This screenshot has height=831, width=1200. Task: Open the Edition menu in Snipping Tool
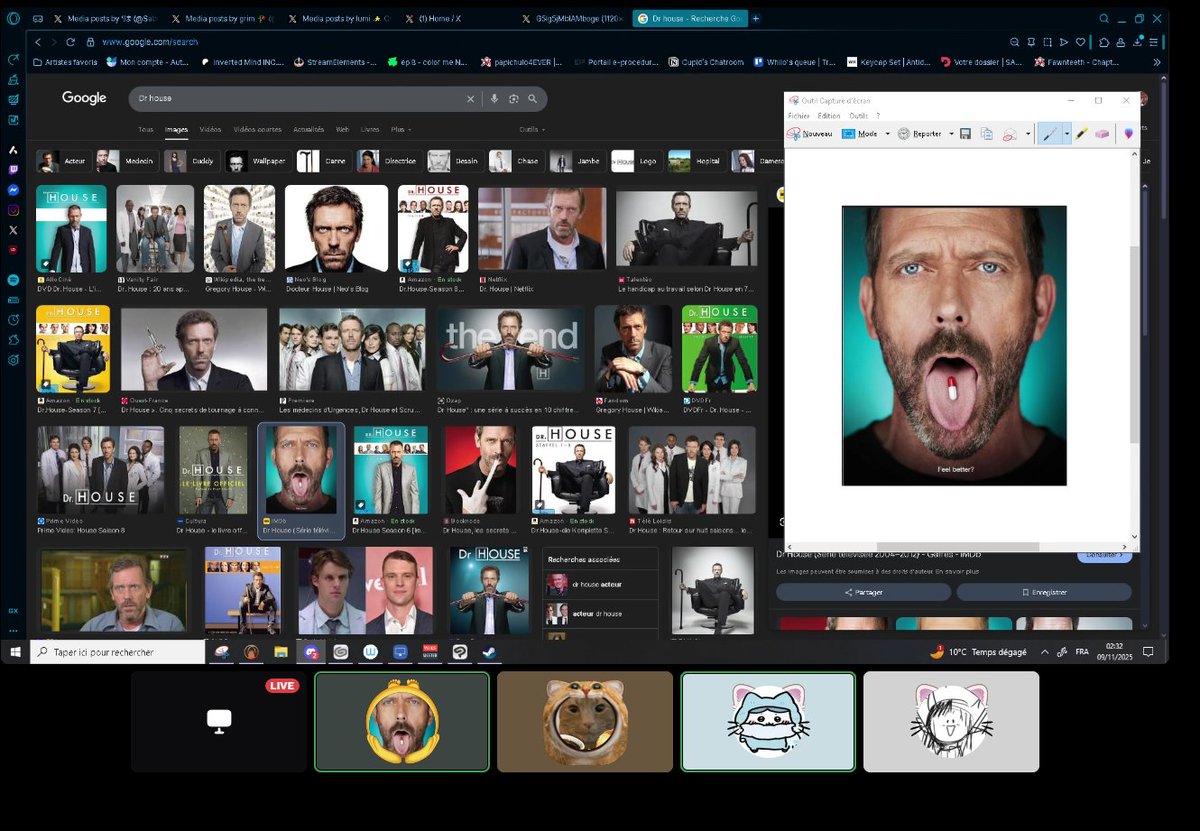[828, 116]
